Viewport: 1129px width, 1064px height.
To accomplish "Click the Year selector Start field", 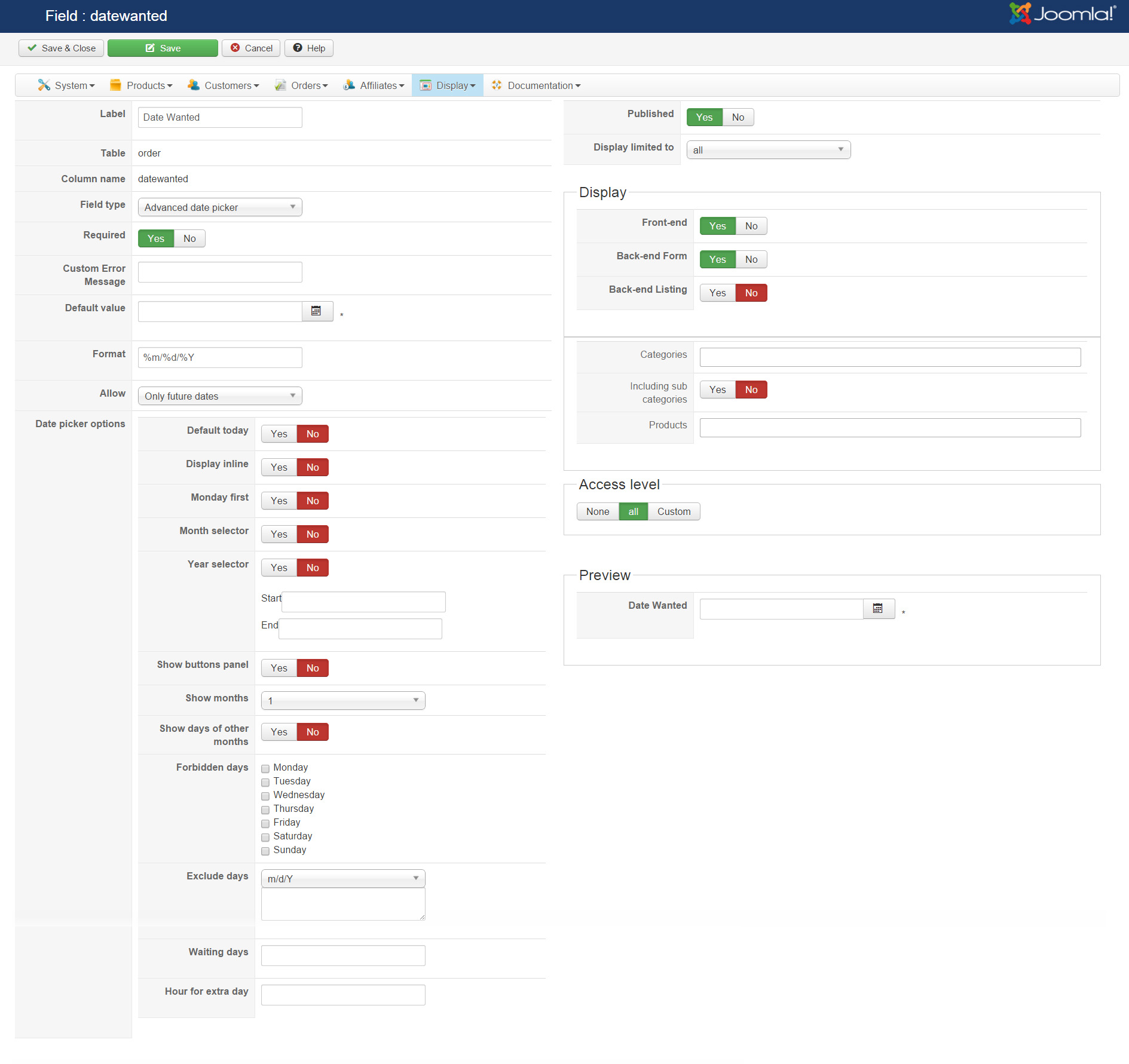I will [363, 602].
